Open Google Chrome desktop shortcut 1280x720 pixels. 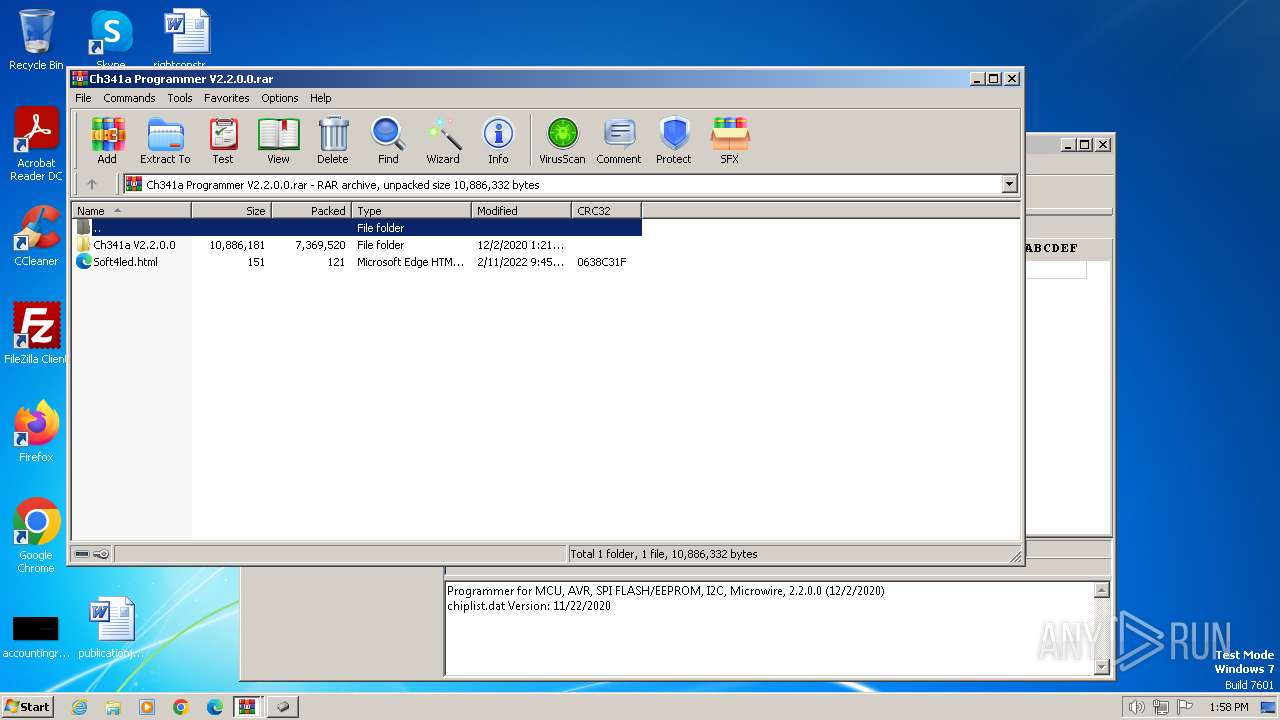(x=36, y=536)
